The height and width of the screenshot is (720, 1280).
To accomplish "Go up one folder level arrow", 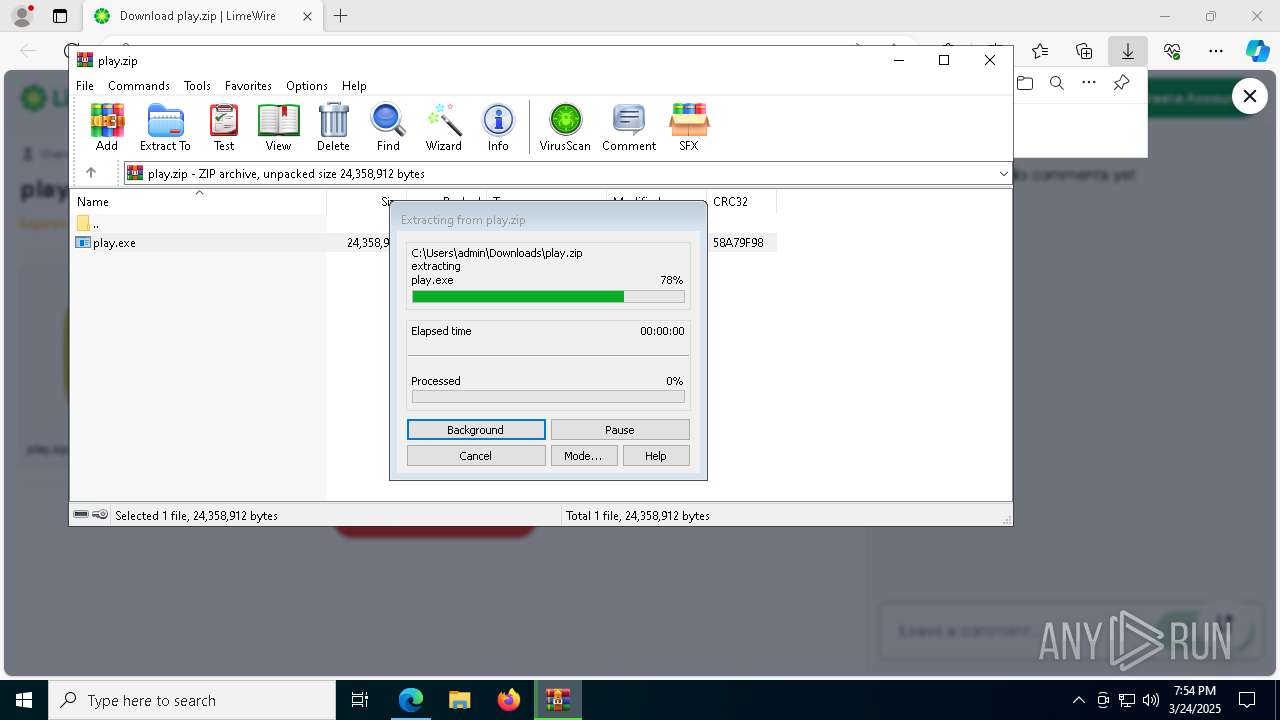I will coord(91,173).
